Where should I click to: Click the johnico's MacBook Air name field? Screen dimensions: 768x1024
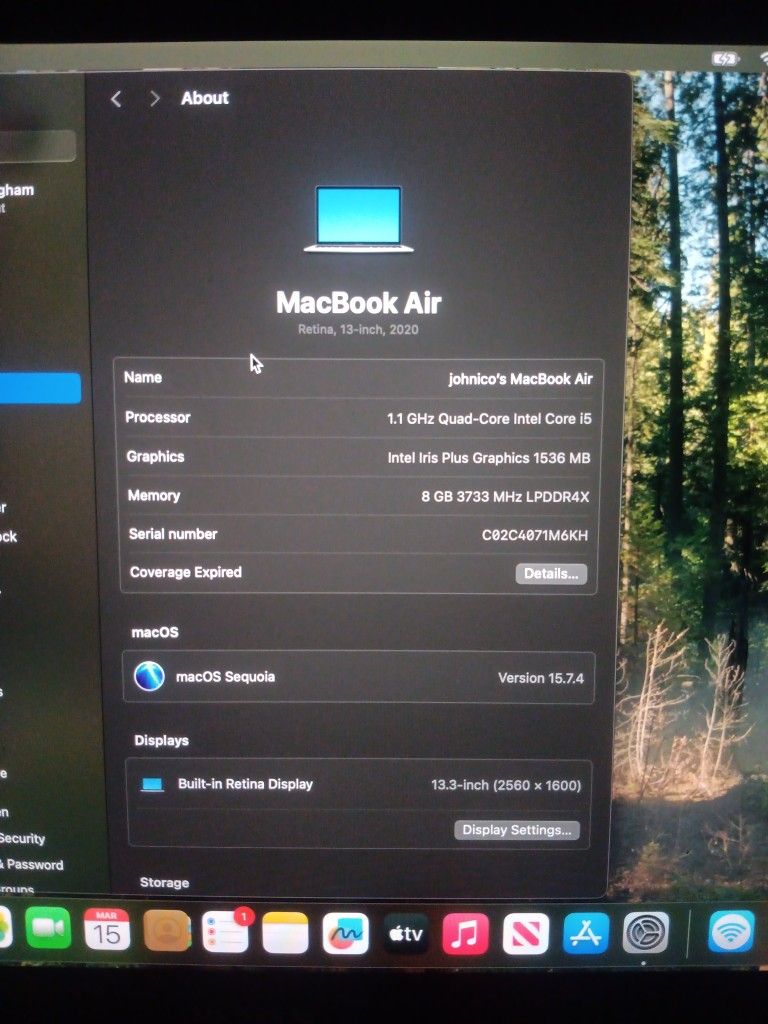pos(520,379)
